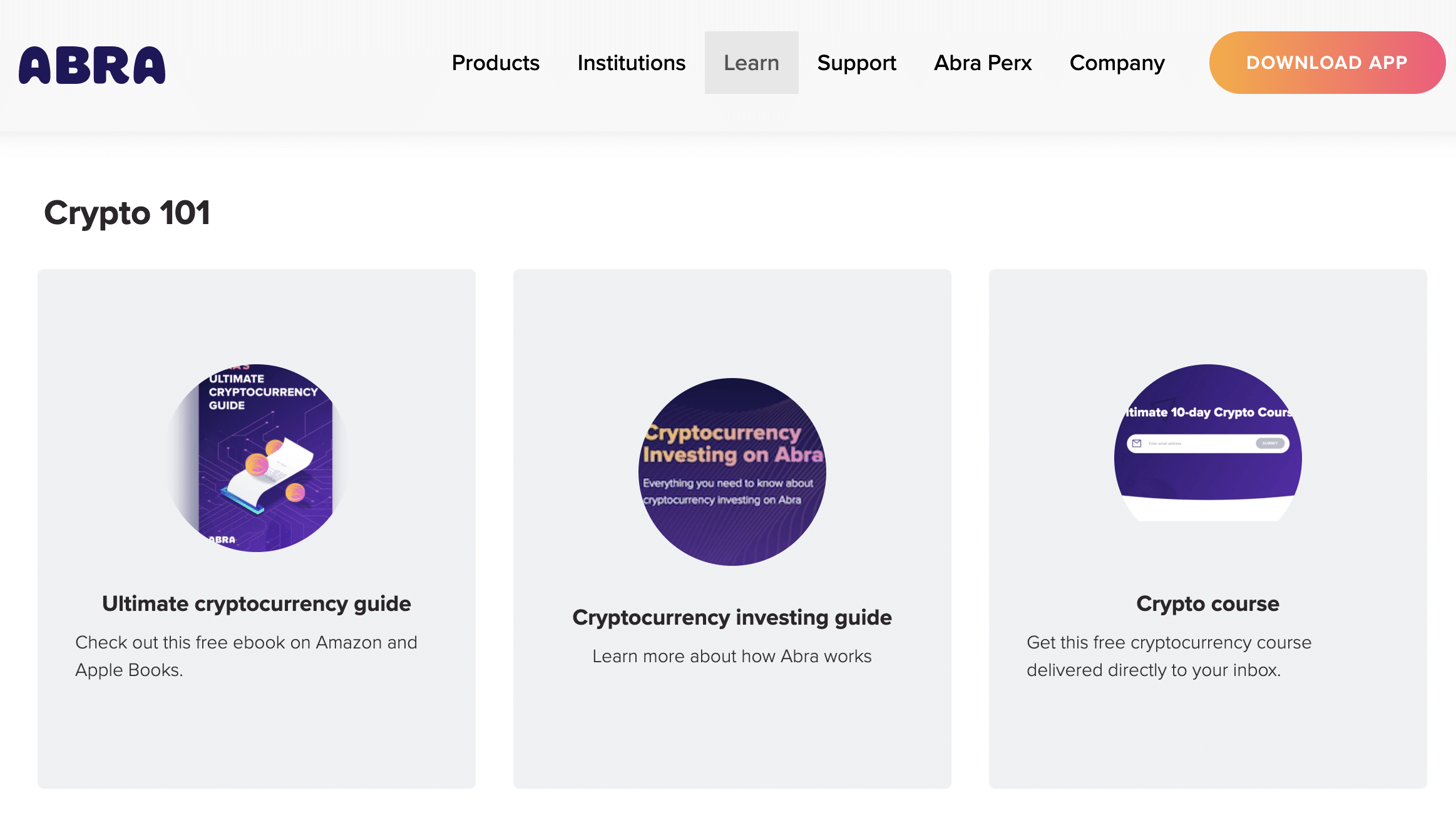The width and height of the screenshot is (1456, 835).
Task: Go to Abra Perx
Action: click(983, 63)
